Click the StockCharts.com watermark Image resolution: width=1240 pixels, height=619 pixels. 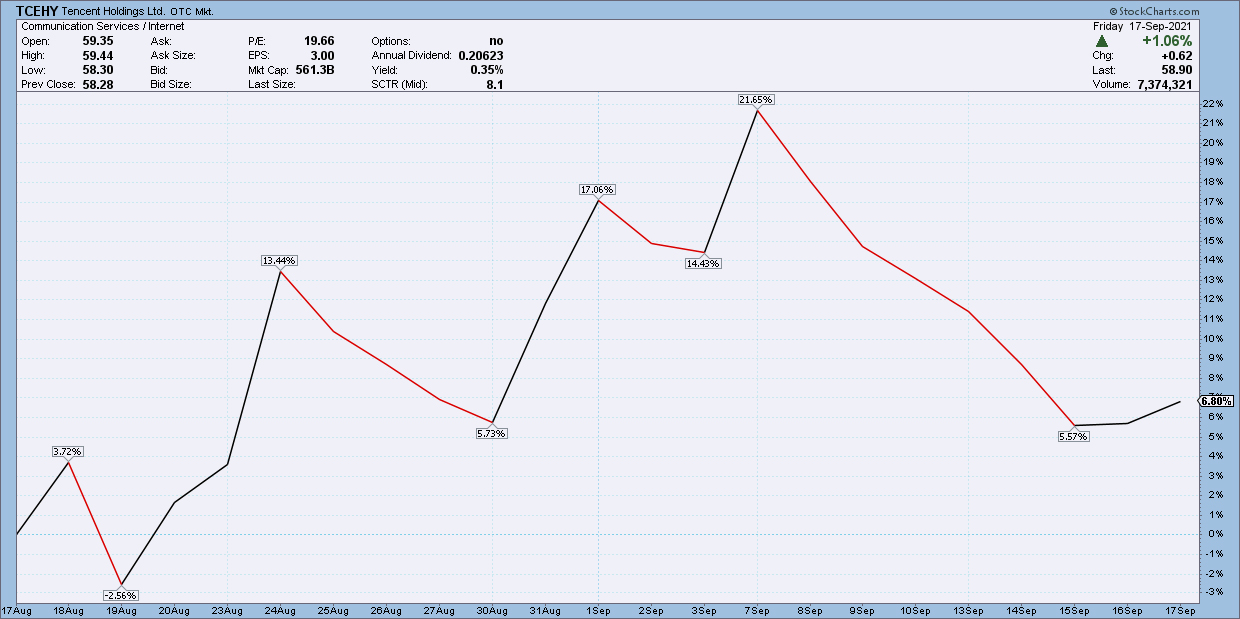[x=1188, y=11]
